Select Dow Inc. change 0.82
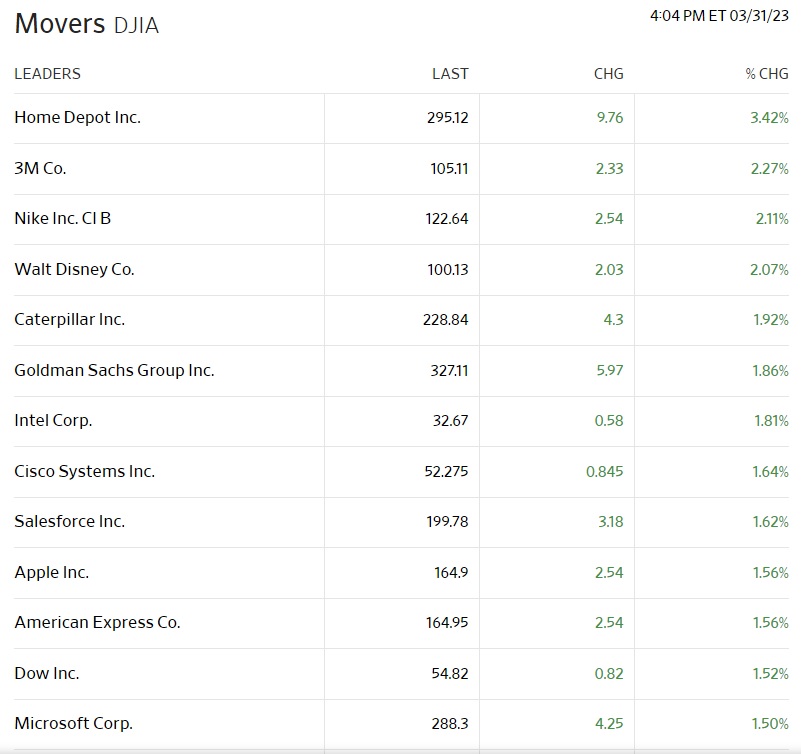This screenshot has height=754, width=801. coord(609,673)
